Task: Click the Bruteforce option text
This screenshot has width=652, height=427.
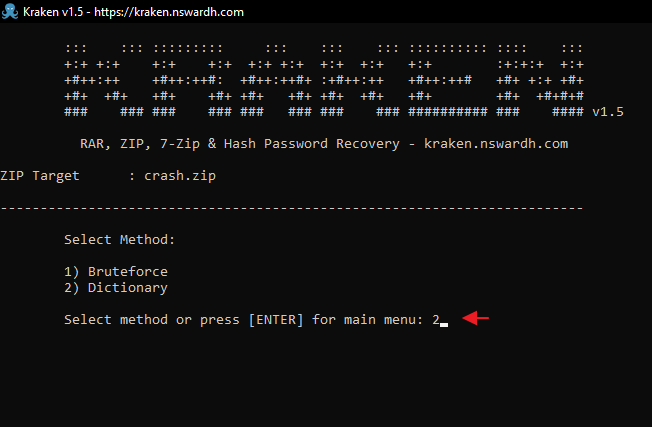Action: [128, 272]
